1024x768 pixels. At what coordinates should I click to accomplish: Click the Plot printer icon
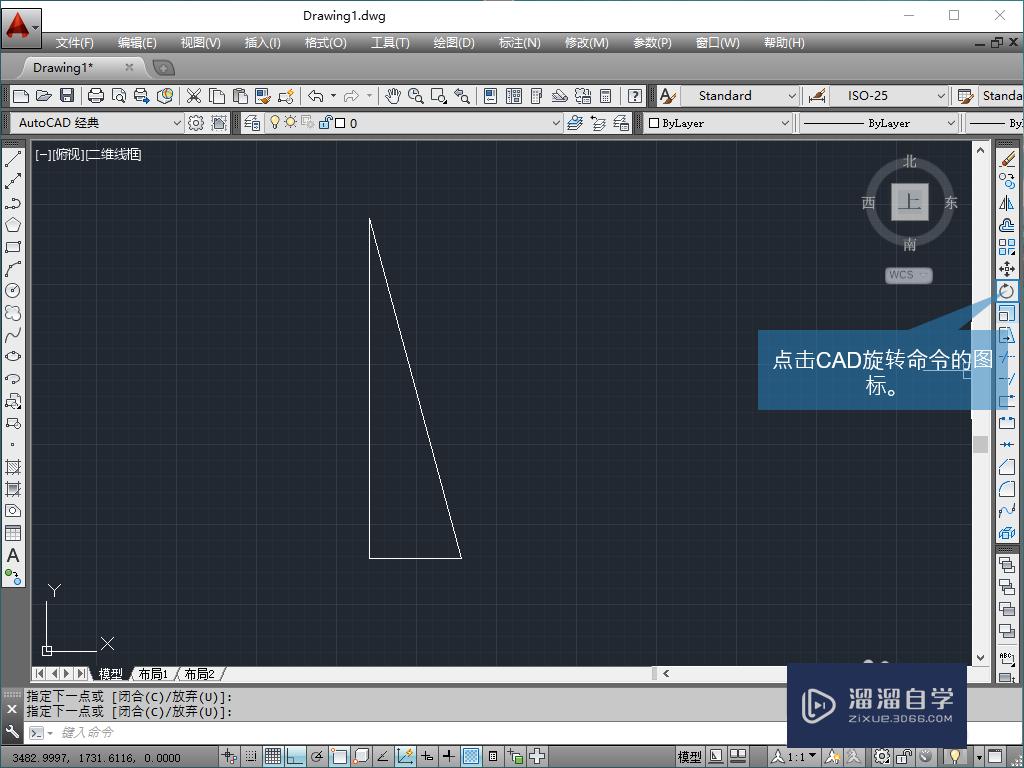click(x=95, y=96)
